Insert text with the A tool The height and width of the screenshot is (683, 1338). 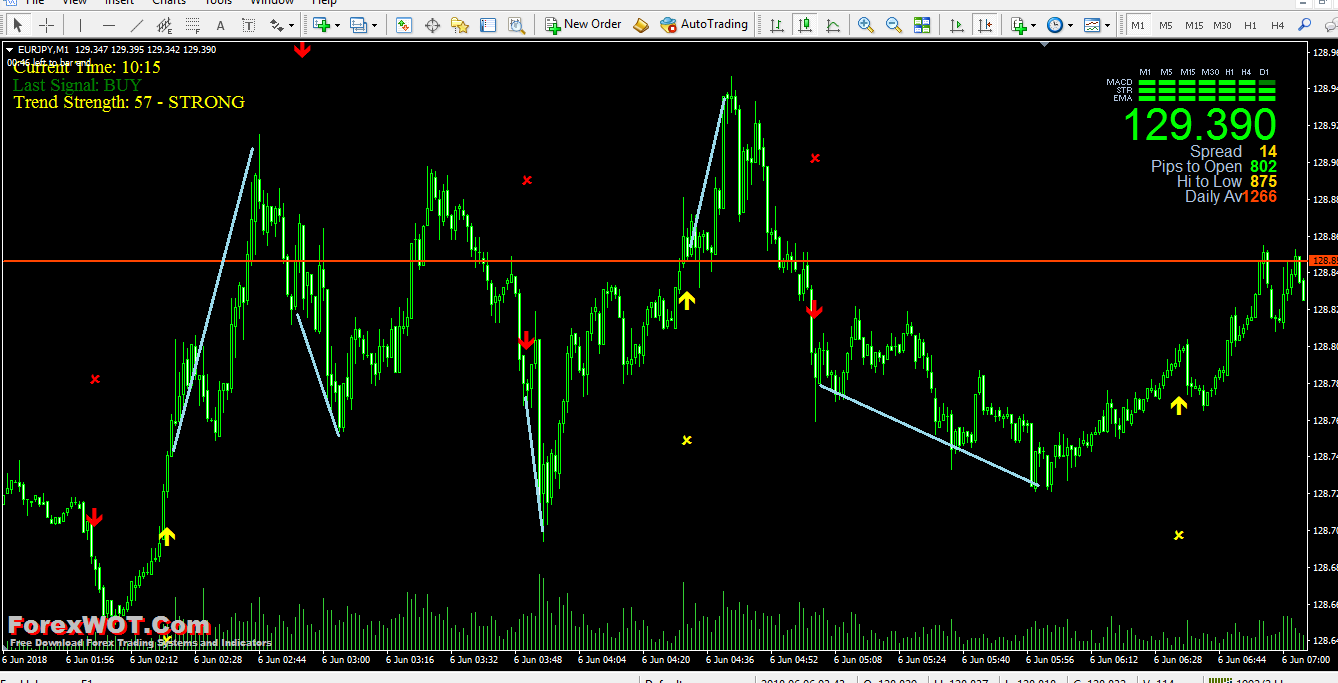click(x=221, y=24)
